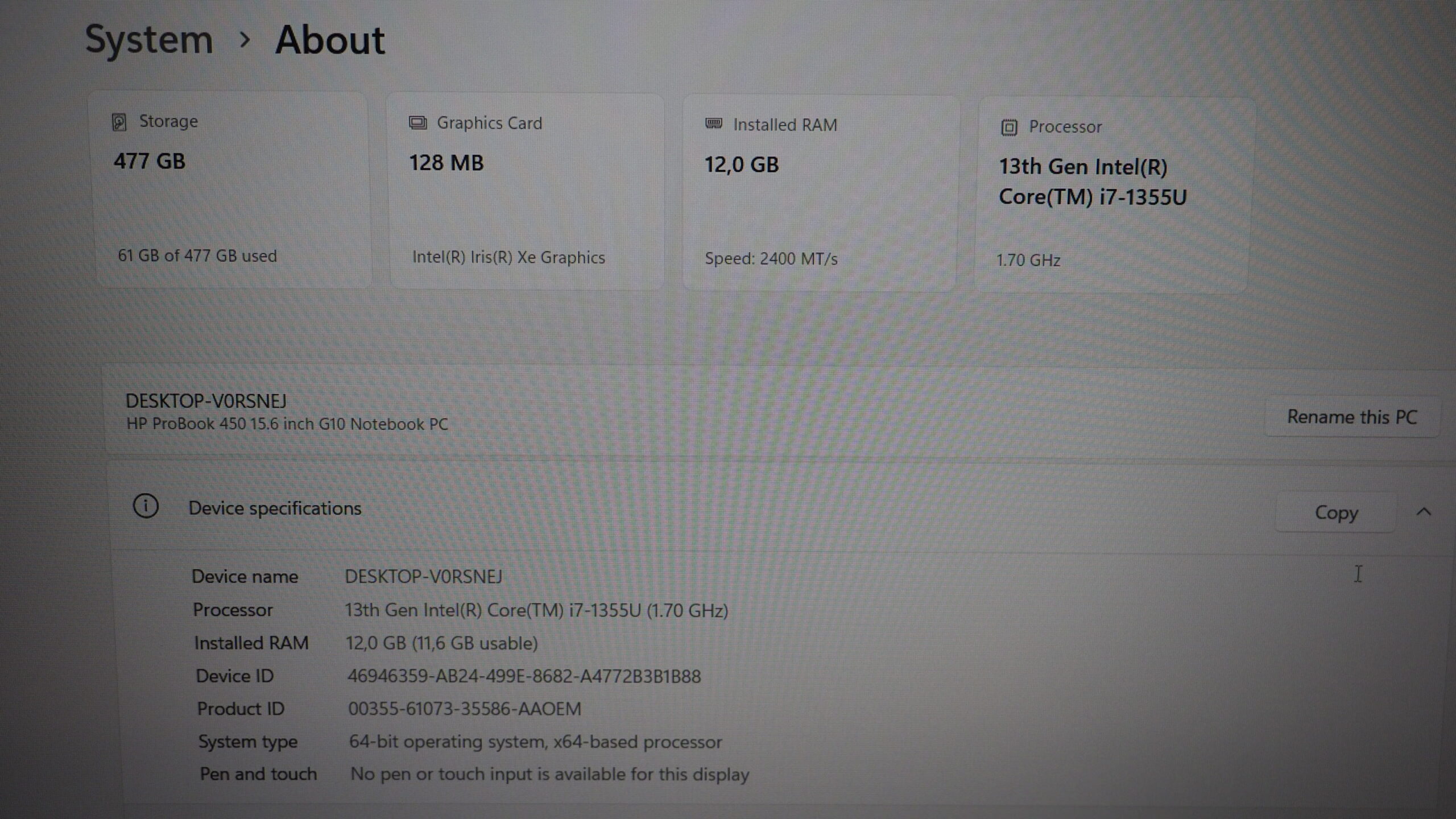Click the HP ProBook 450 model text
1456x819 pixels.
[287, 424]
